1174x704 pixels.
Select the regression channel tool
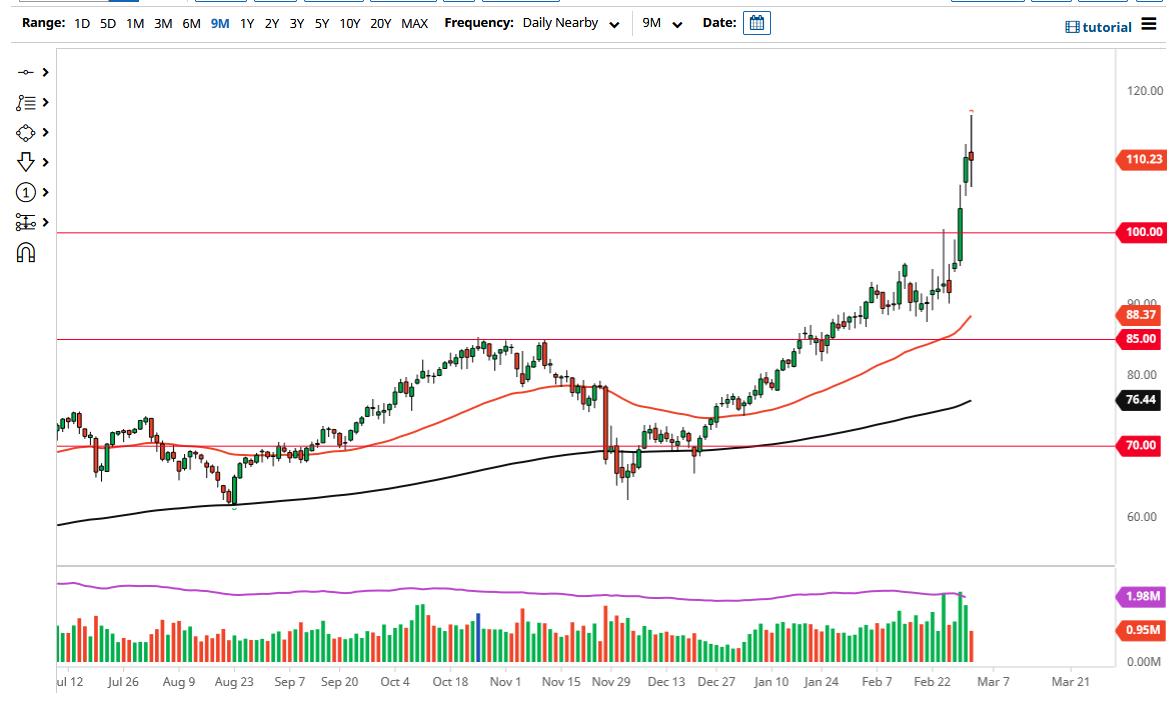[25, 222]
